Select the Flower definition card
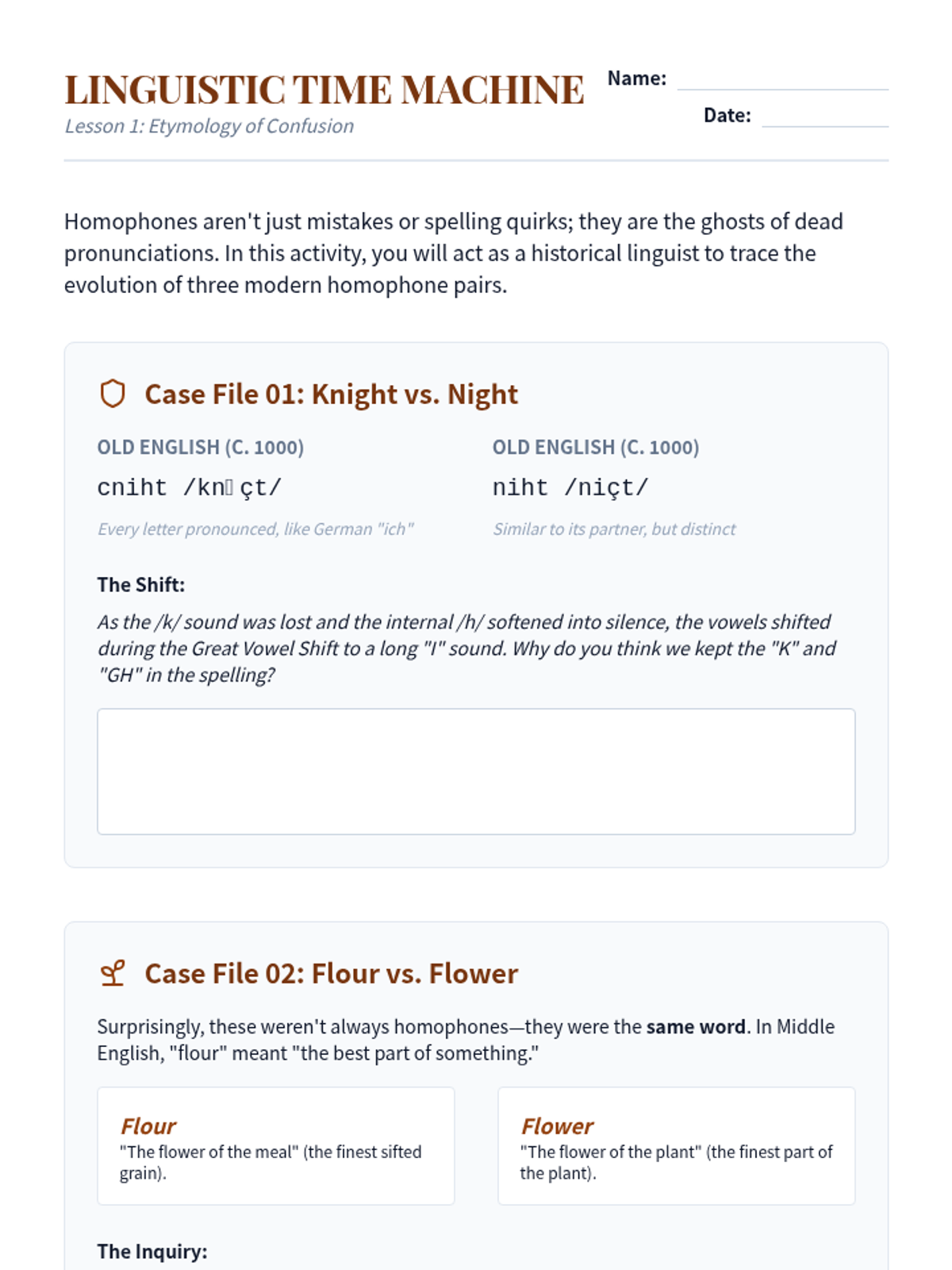This screenshot has width=952, height=1270. click(x=676, y=1145)
